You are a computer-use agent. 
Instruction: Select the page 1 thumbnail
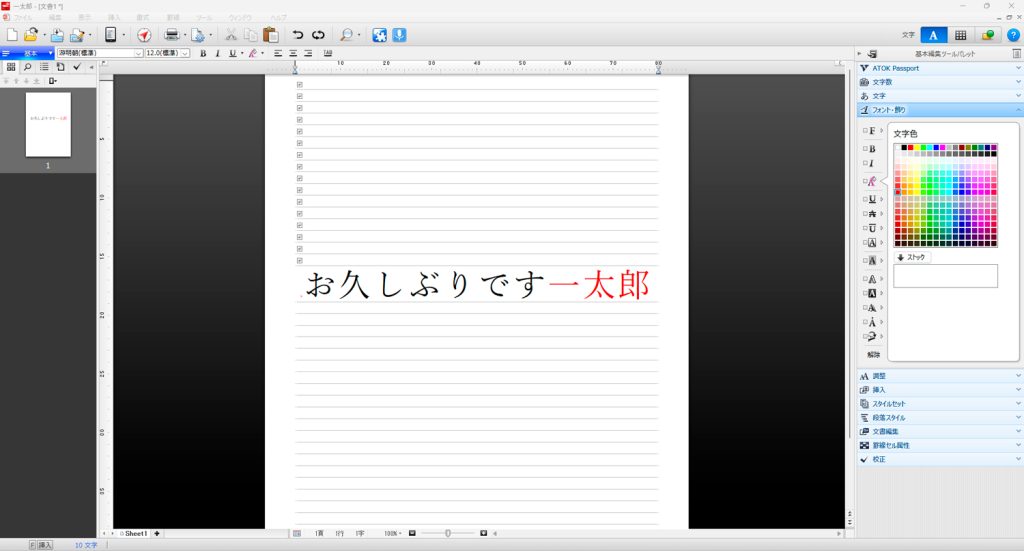click(48, 125)
